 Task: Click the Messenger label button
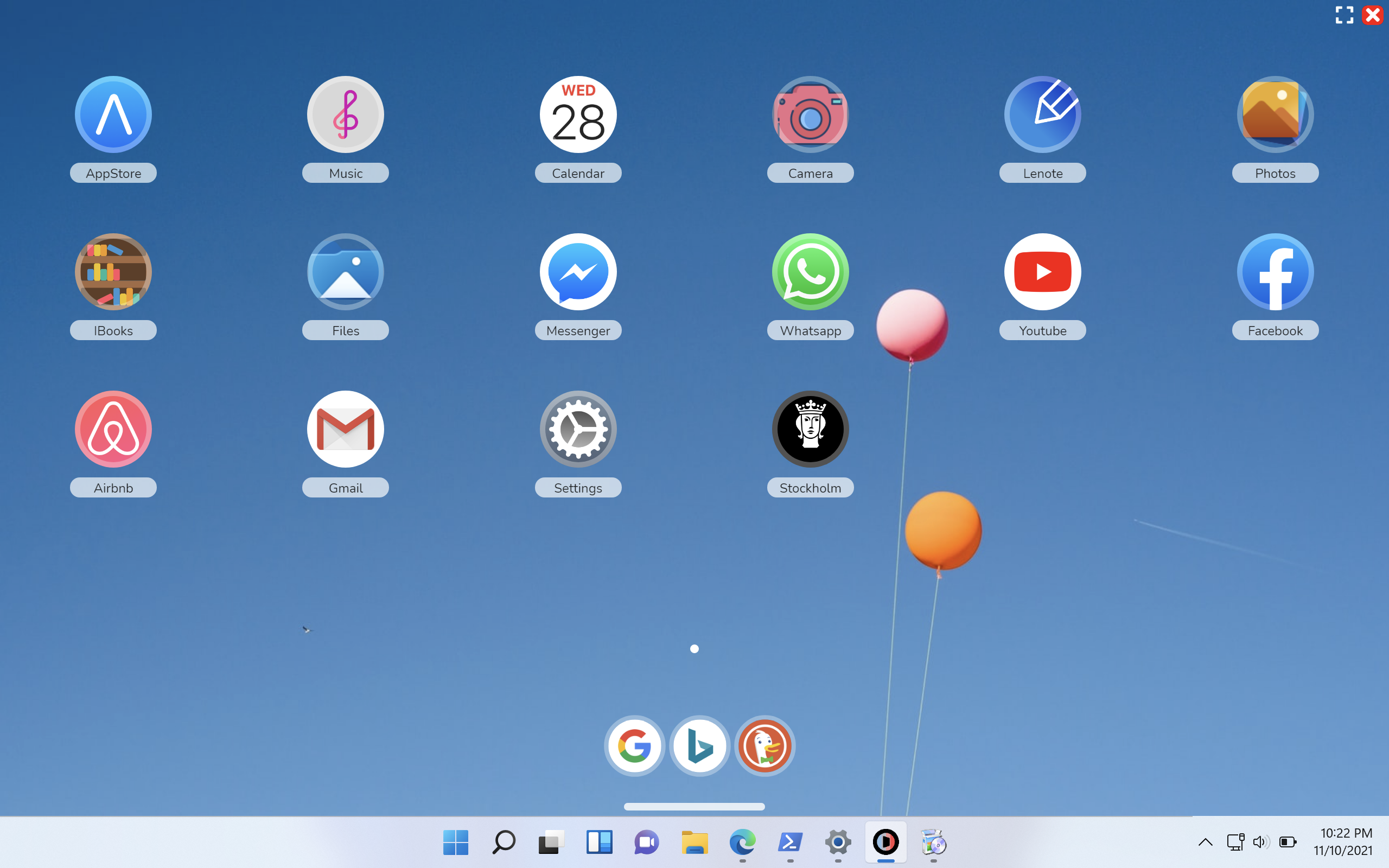(578, 331)
